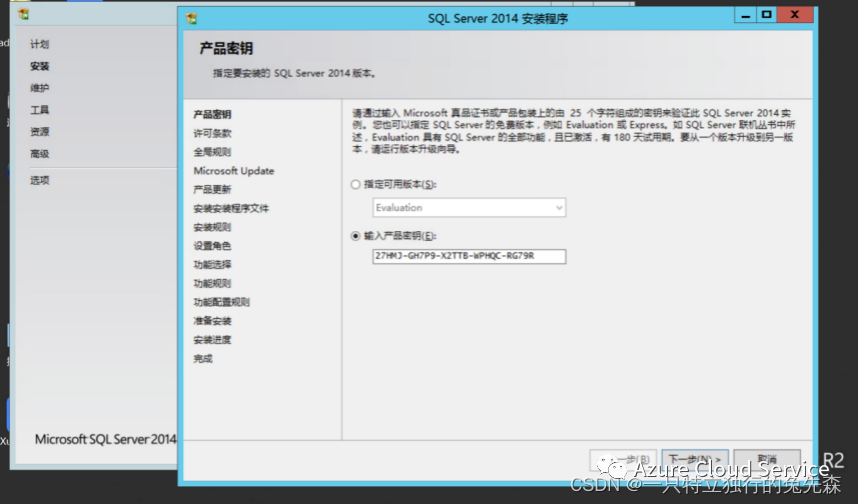This screenshot has height=504, width=858.
Task: Minimize the SQL Server 2014 setup window
Action: click(745, 15)
